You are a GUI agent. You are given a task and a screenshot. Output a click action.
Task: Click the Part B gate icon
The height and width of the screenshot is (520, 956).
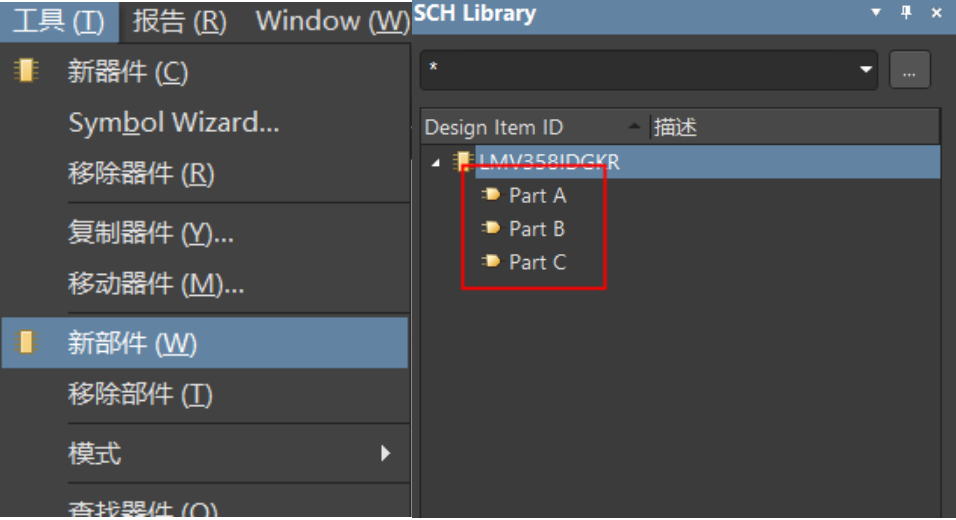(491, 228)
